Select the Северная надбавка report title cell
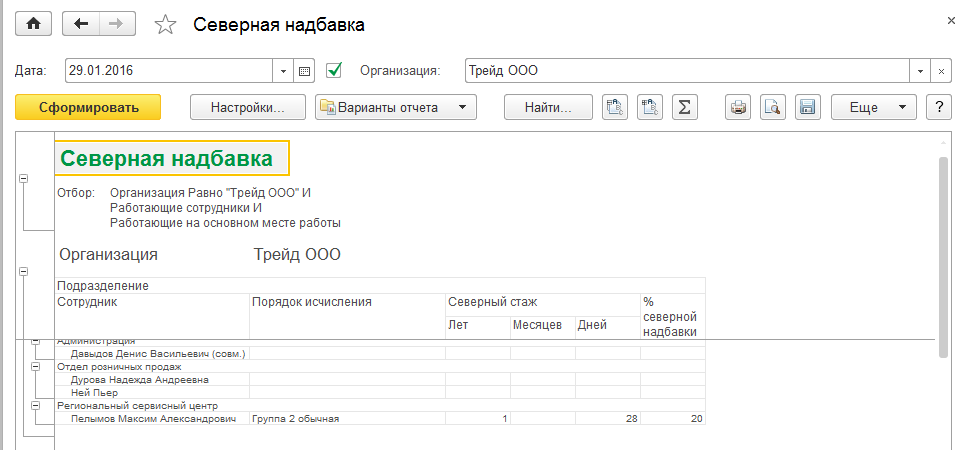 pyautogui.click(x=172, y=159)
